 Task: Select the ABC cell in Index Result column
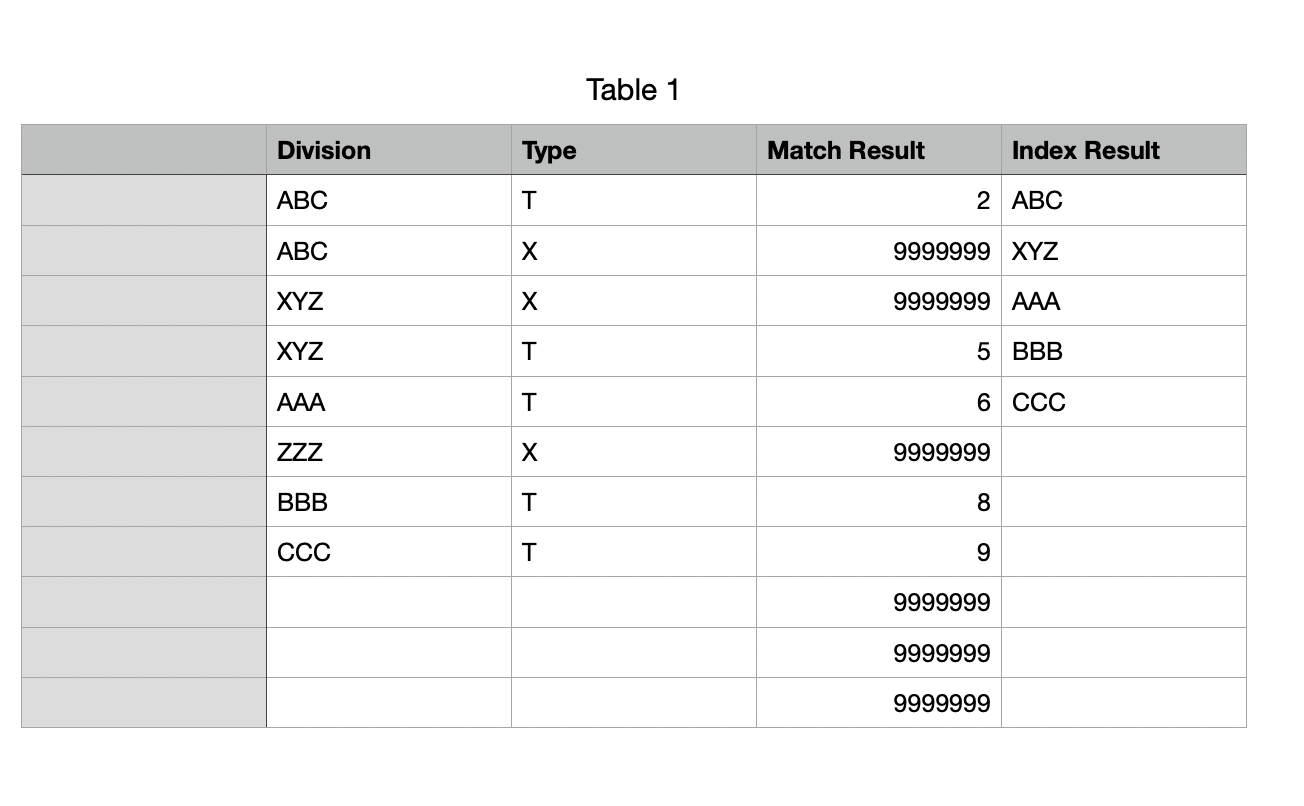point(1123,201)
